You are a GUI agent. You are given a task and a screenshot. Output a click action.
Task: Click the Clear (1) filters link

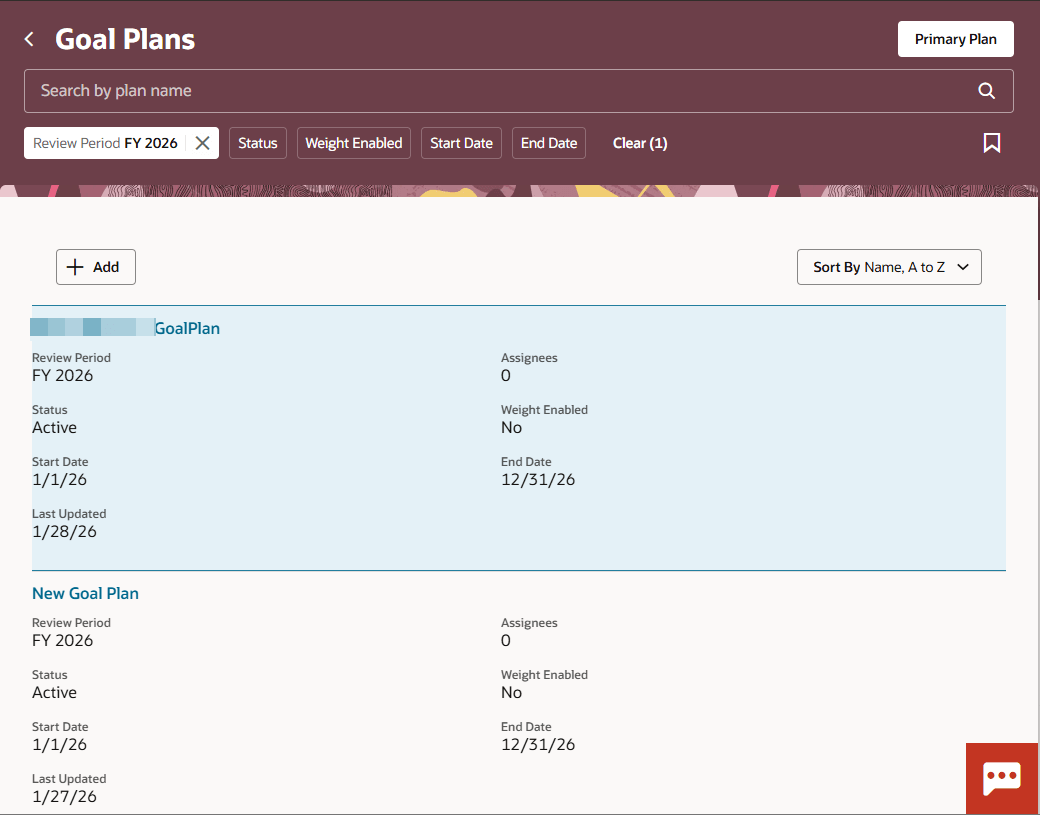tap(640, 142)
